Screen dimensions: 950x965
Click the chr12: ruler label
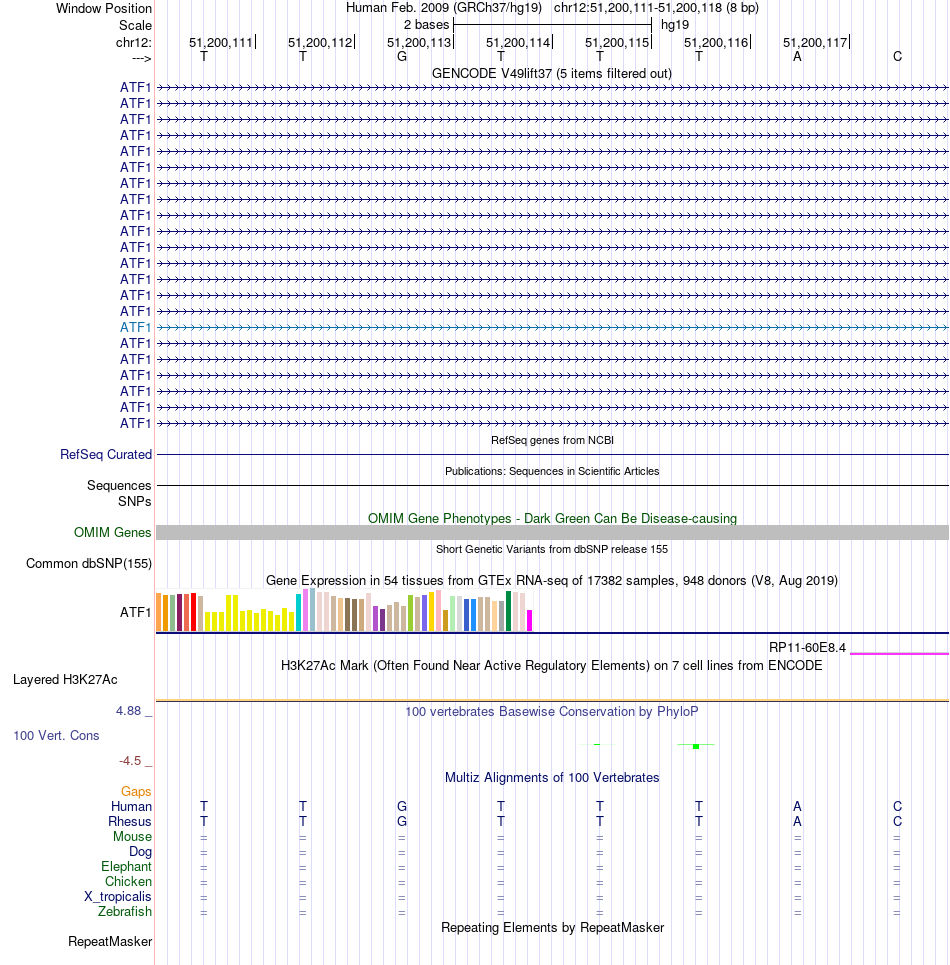tap(134, 42)
